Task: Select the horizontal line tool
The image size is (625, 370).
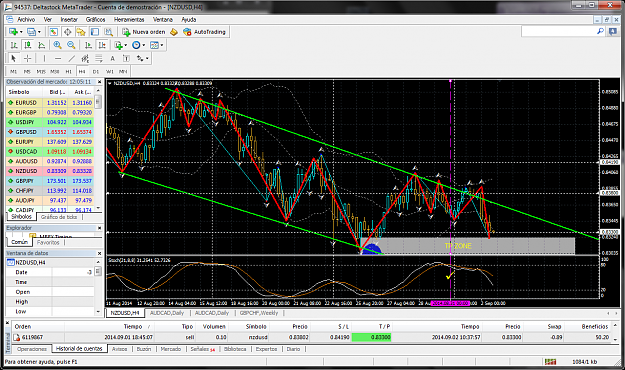Action: [58, 59]
